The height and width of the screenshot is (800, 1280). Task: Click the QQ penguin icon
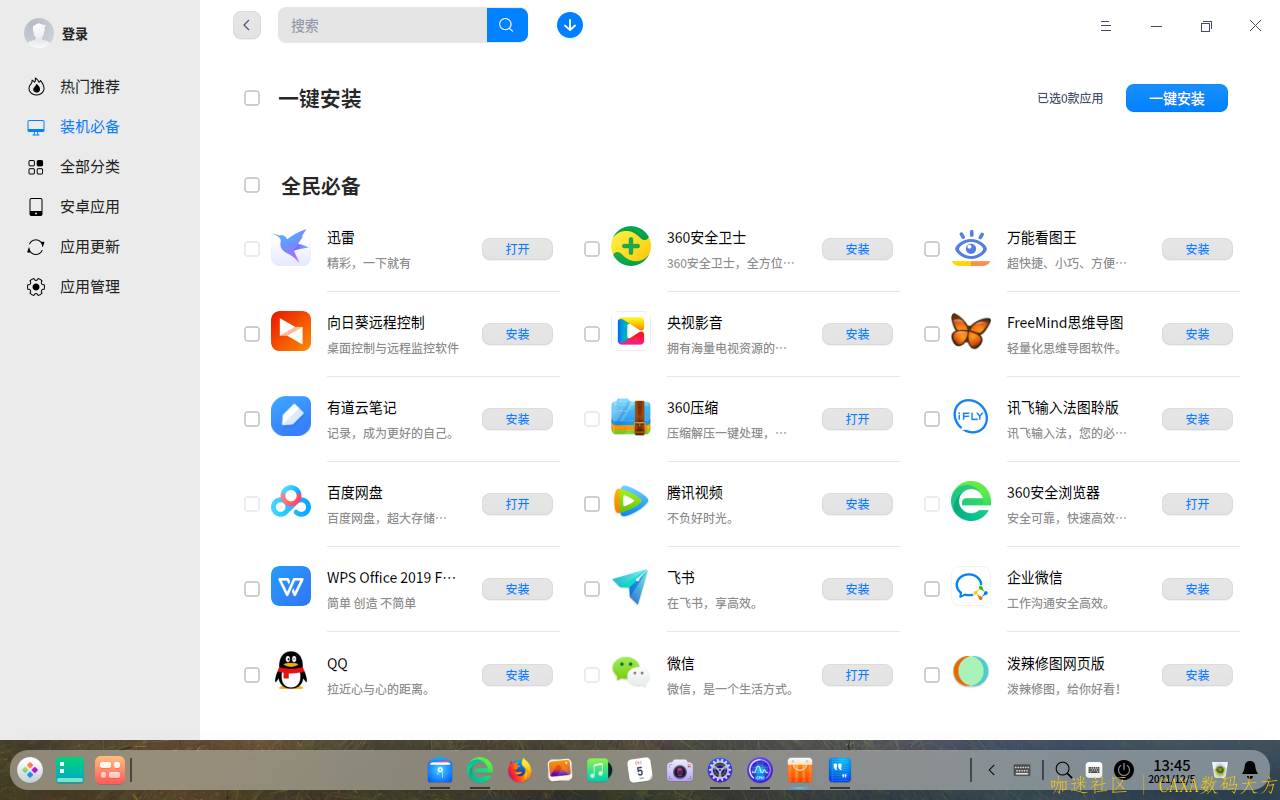pos(291,672)
